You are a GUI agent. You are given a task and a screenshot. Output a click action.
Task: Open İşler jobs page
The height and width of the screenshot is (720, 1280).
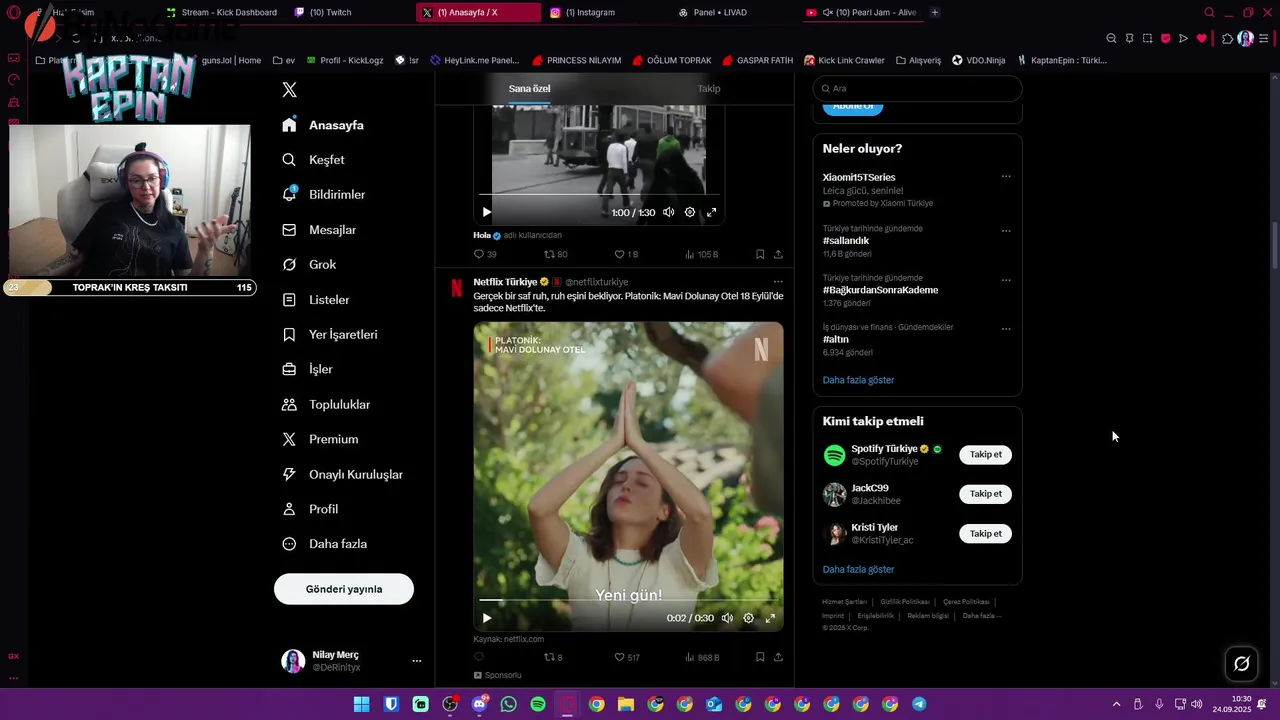point(308,370)
